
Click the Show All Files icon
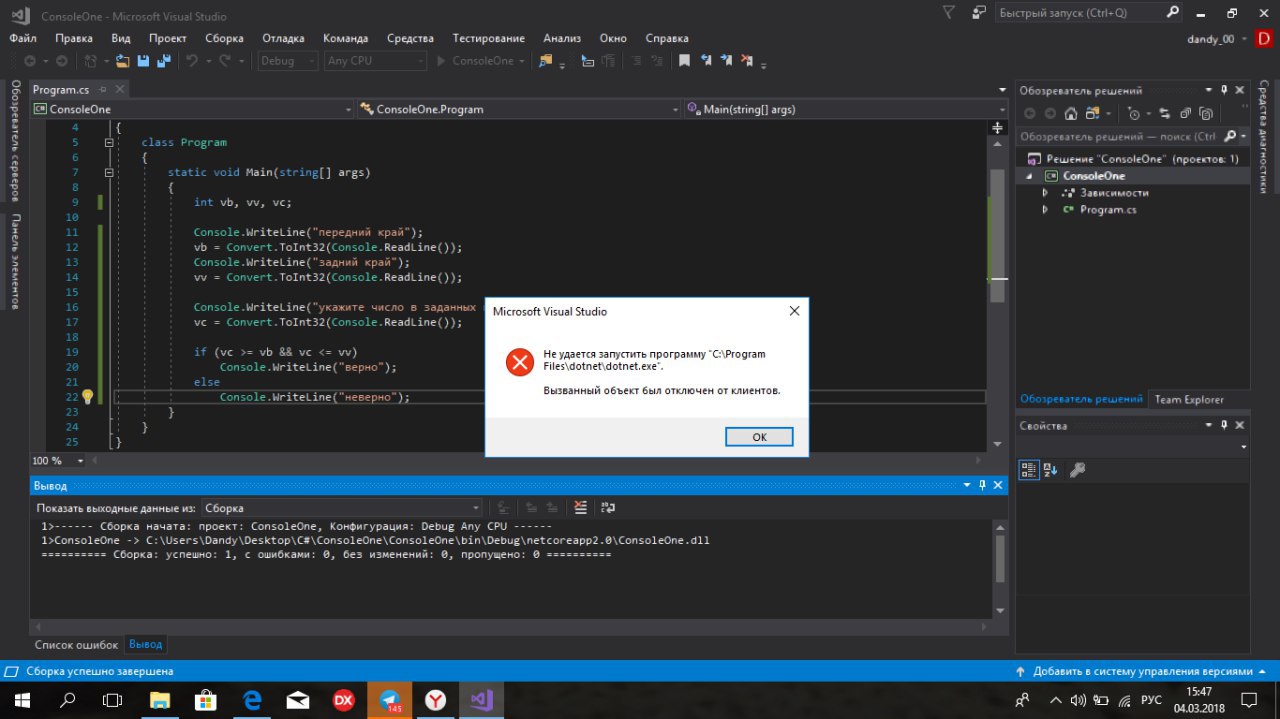pyautogui.click(x=1206, y=114)
